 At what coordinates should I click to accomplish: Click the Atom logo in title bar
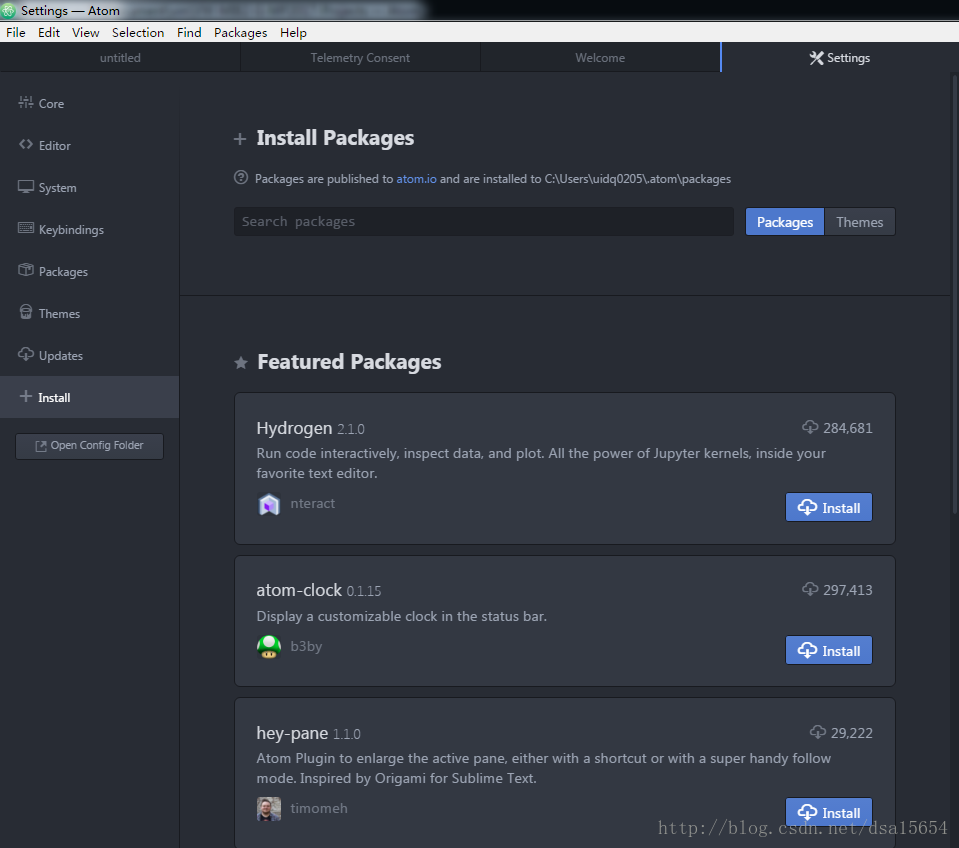(x=8, y=10)
